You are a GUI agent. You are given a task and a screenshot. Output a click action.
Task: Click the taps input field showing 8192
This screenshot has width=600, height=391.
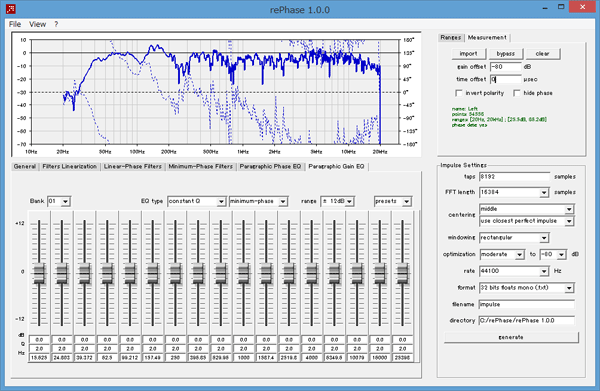514,177
